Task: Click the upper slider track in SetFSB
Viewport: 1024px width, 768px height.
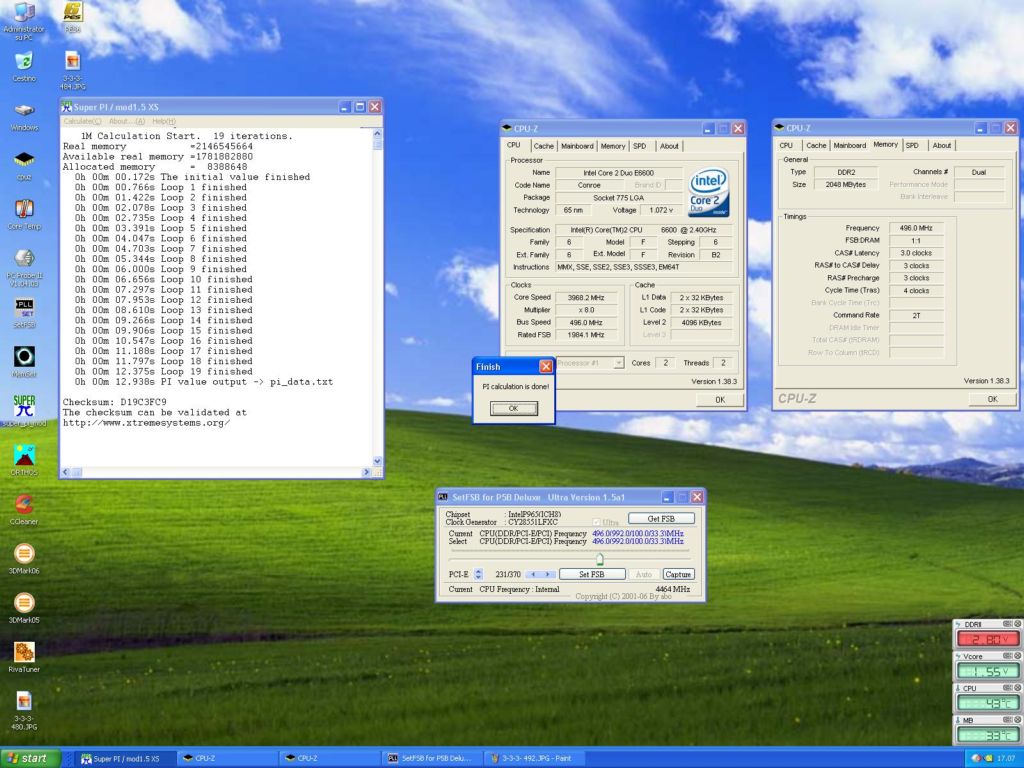Action: click(569, 551)
